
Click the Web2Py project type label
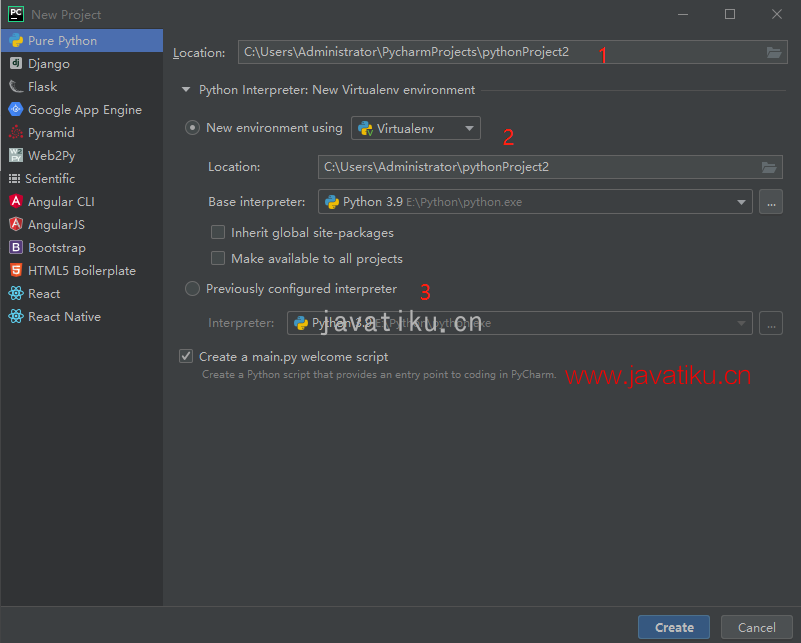pyautogui.click(x=52, y=156)
